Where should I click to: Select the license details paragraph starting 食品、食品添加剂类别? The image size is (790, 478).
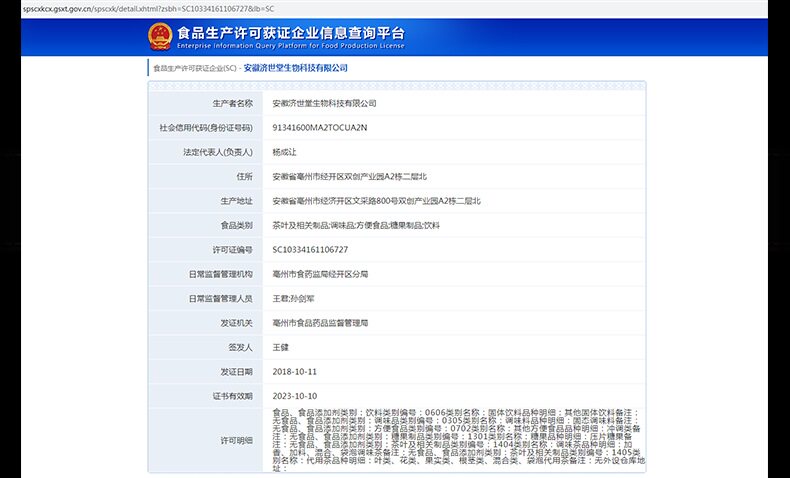click(458, 441)
